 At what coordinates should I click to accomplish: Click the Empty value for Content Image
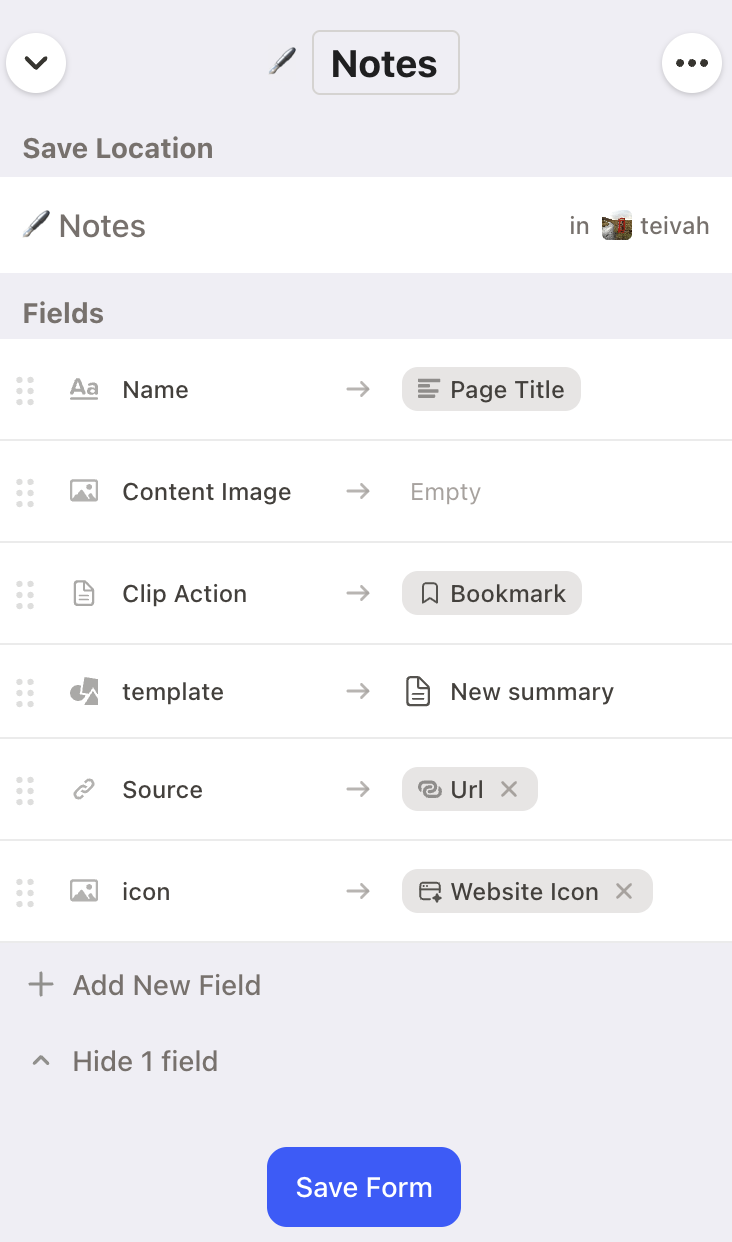(445, 492)
